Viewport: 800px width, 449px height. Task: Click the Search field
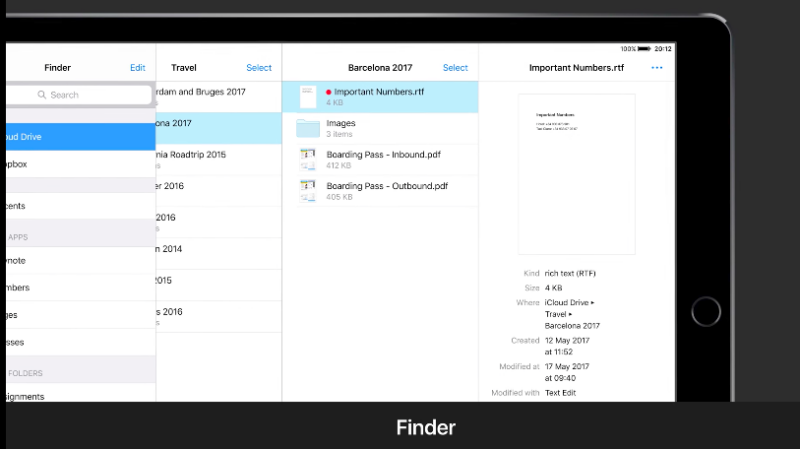(x=79, y=95)
